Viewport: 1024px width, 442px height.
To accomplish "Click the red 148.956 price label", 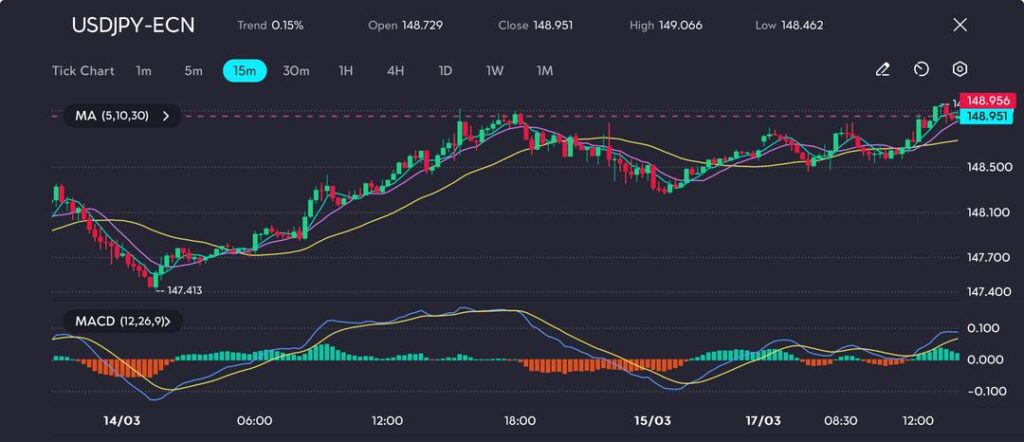I will [x=986, y=102].
